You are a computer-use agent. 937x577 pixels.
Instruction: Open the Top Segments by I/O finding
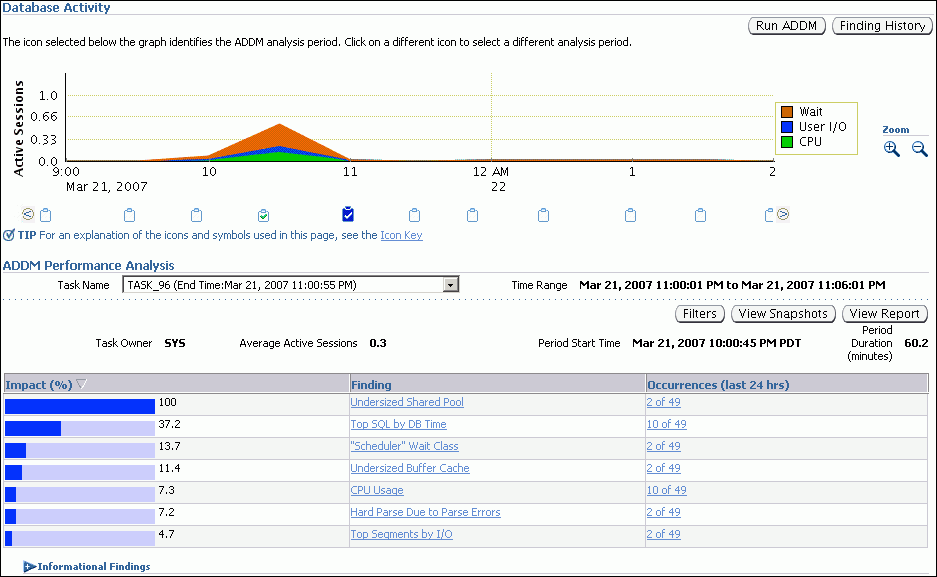pos(402,535)
